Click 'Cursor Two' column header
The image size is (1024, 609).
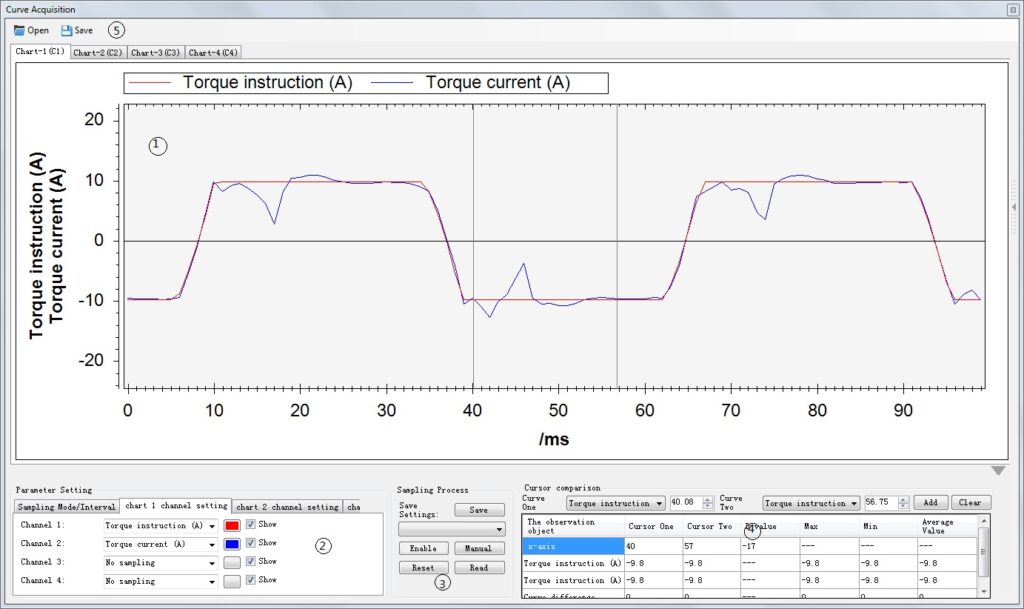(x=709, y=526)
